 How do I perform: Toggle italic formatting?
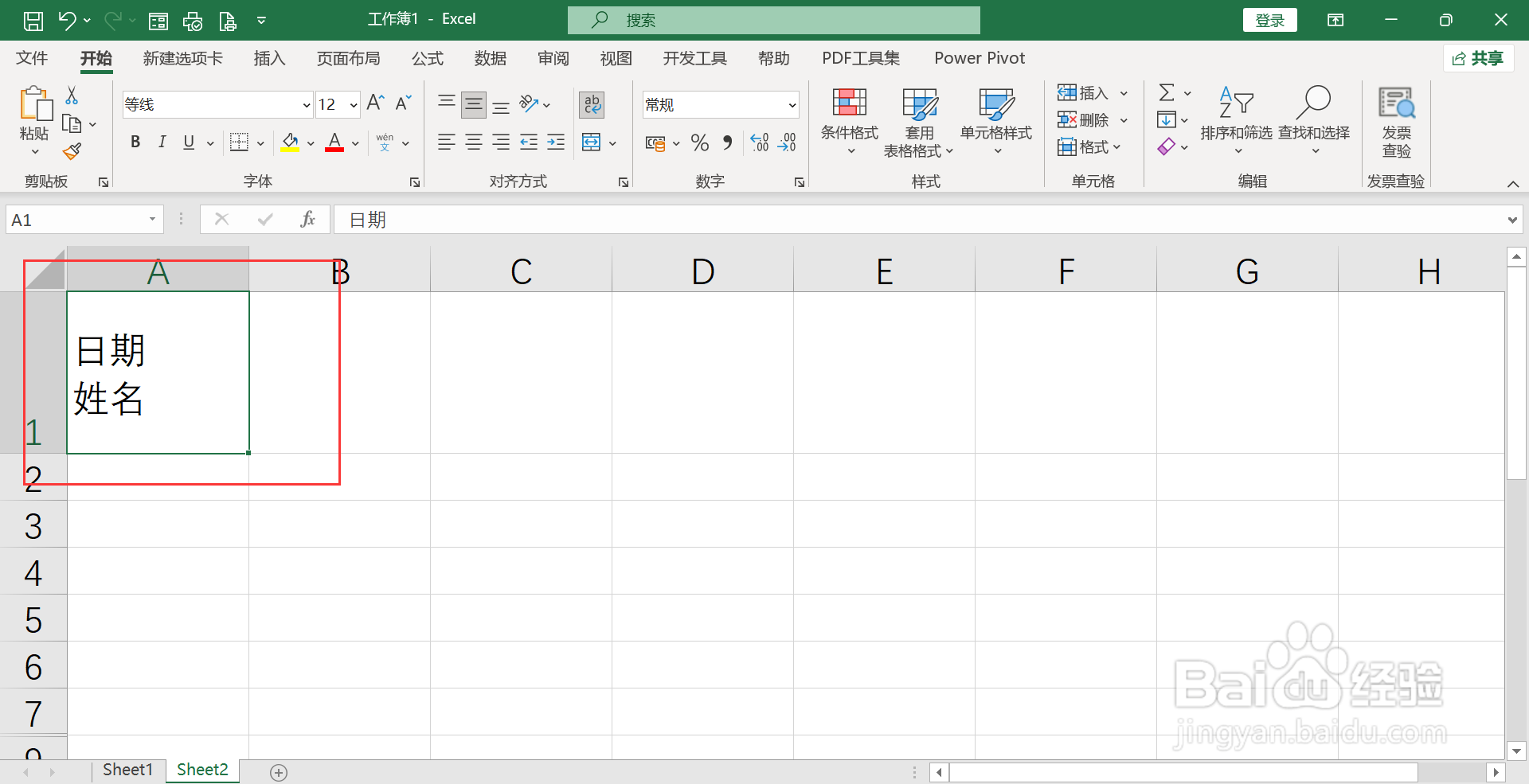pyautogui.click(x=162, y=142)
